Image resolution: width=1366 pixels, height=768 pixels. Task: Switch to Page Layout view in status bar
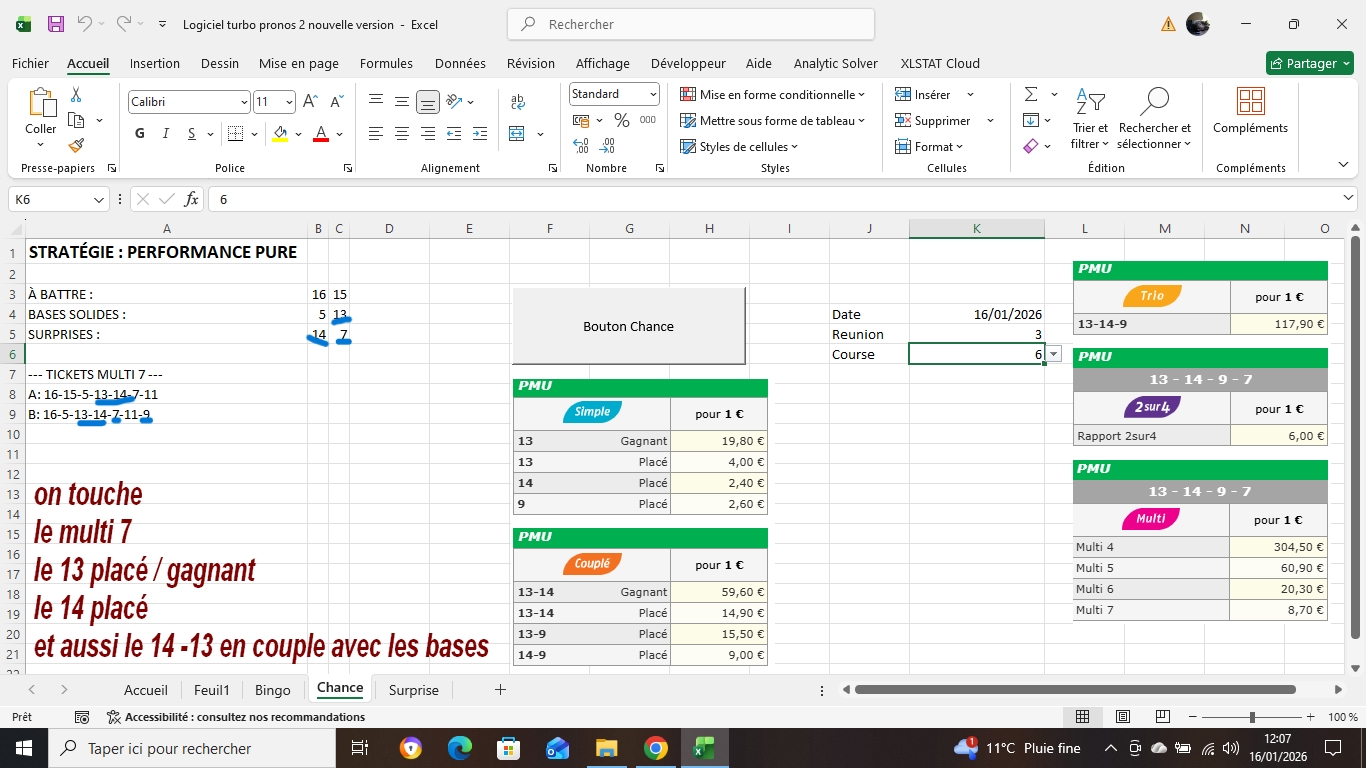pyautogui.click(x=1123, y=717)
